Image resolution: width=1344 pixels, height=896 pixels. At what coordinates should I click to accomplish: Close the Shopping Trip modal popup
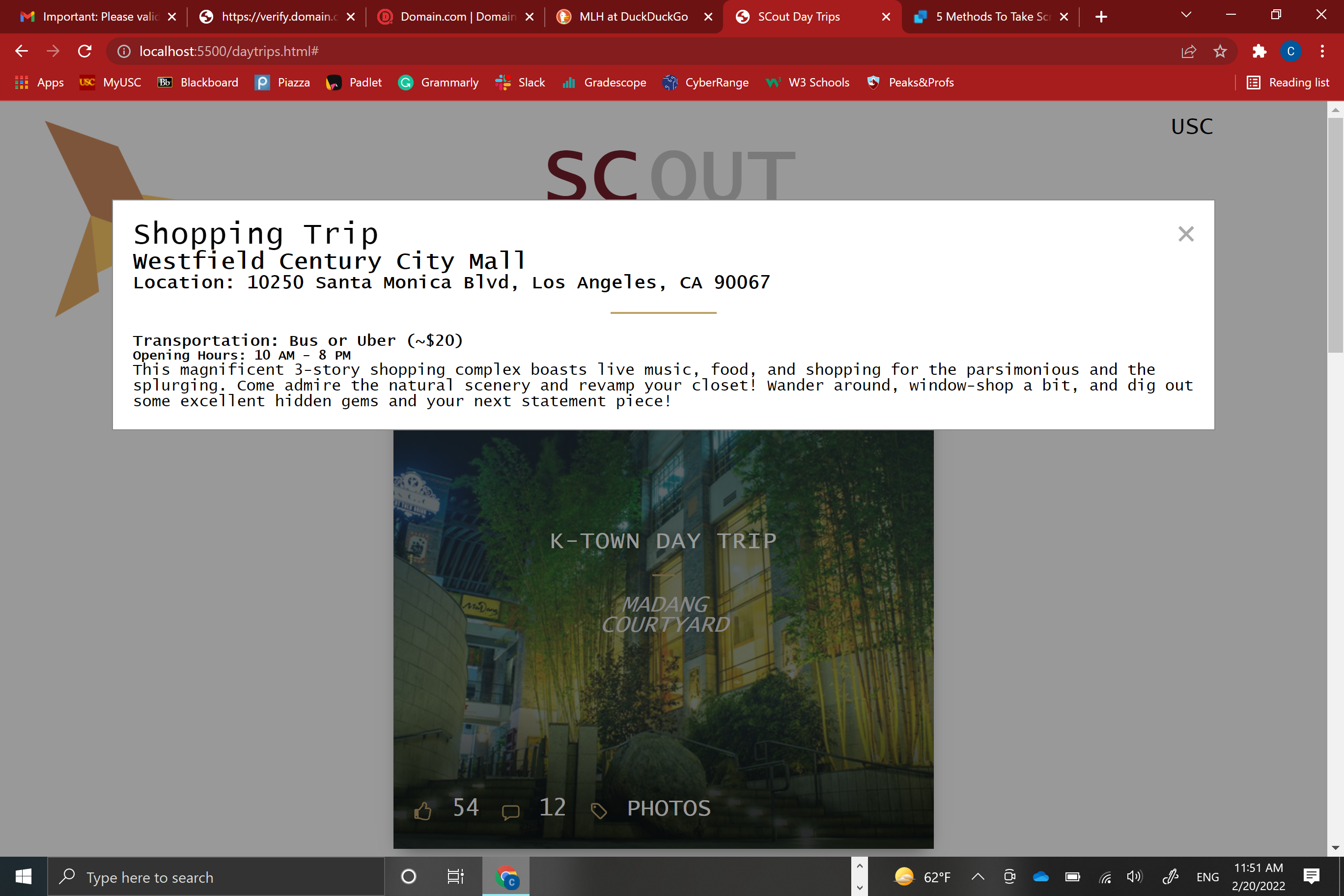pyautogui.click(x=1186, y=234)
